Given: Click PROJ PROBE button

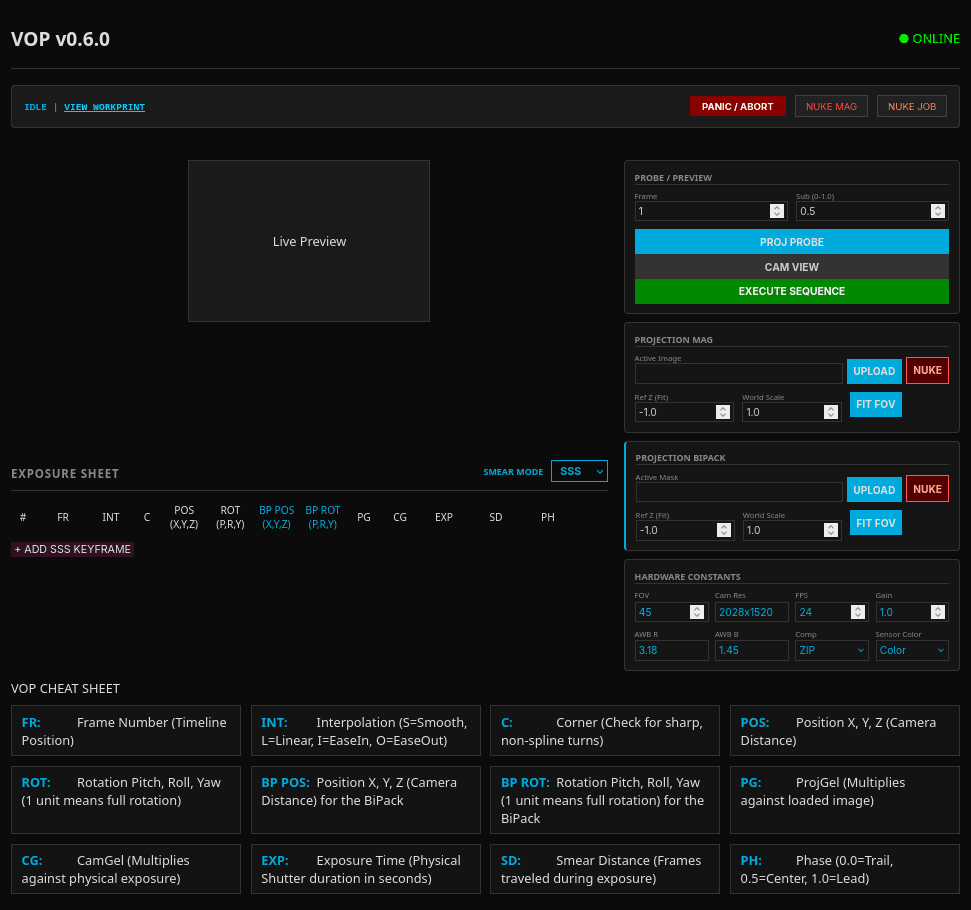Looking at the screenshot, I should [x=791, y=242].
